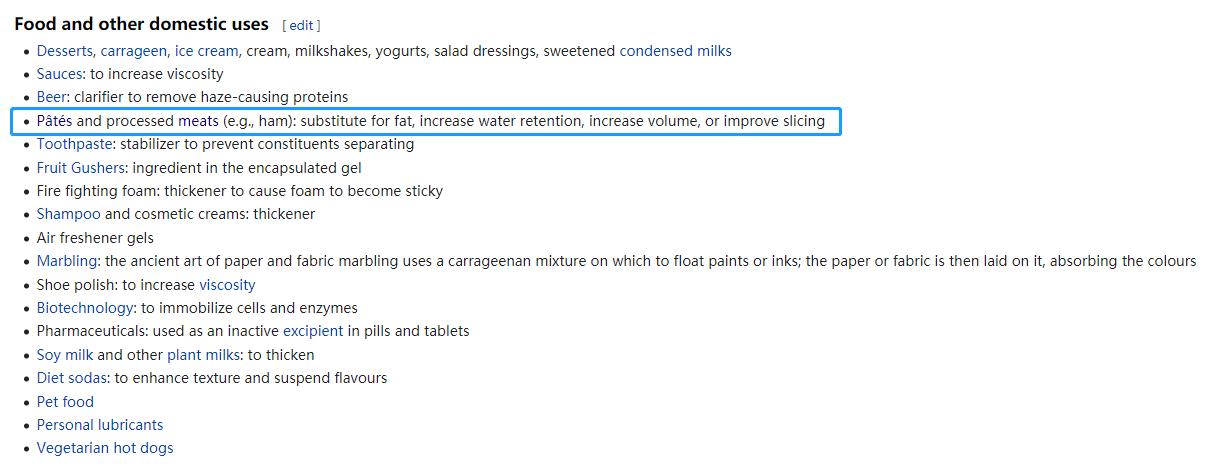This screenshot has height=468, width=1230.
Task: Follow the meats link
Action: point(198,121)
